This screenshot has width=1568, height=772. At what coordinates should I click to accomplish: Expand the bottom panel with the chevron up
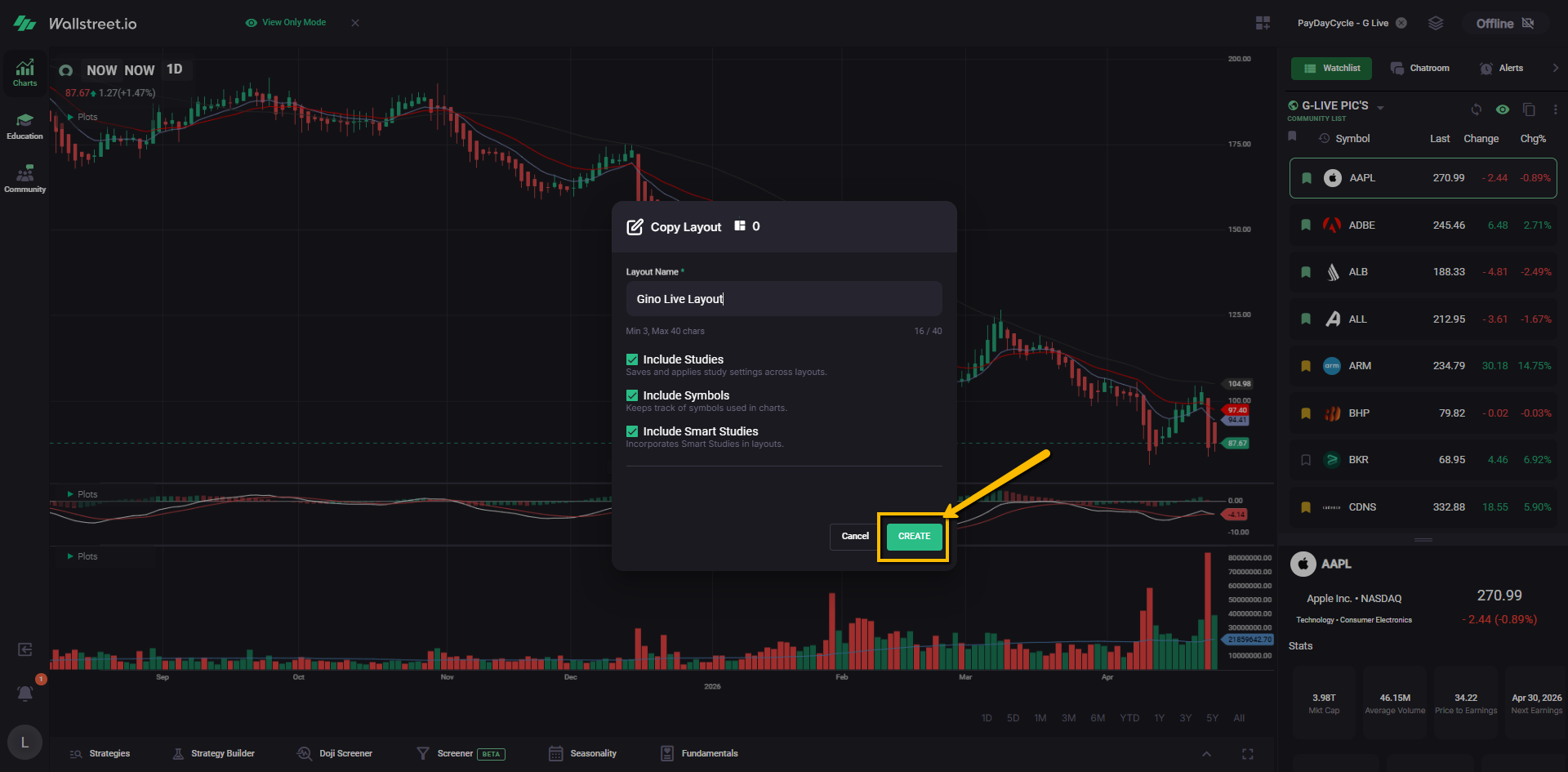[x=1206, y=754]
